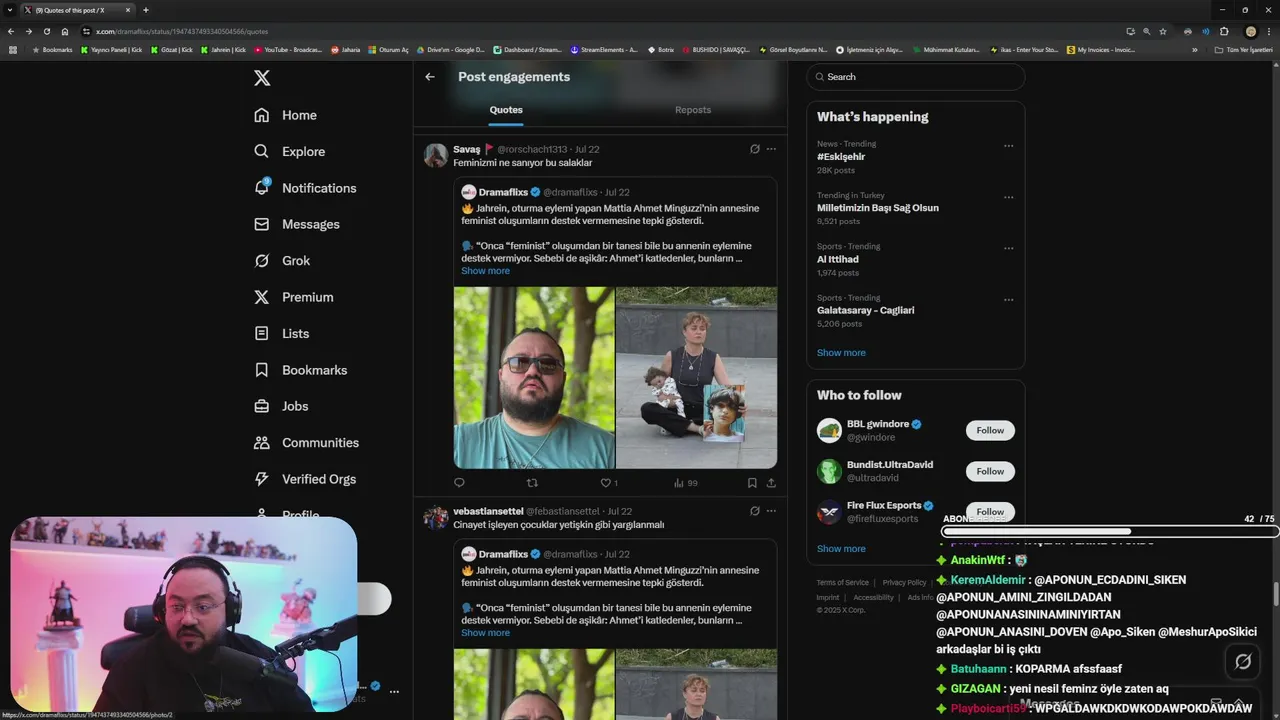Show more in Who to follow

pyautogui.click(x=841, y=549)
